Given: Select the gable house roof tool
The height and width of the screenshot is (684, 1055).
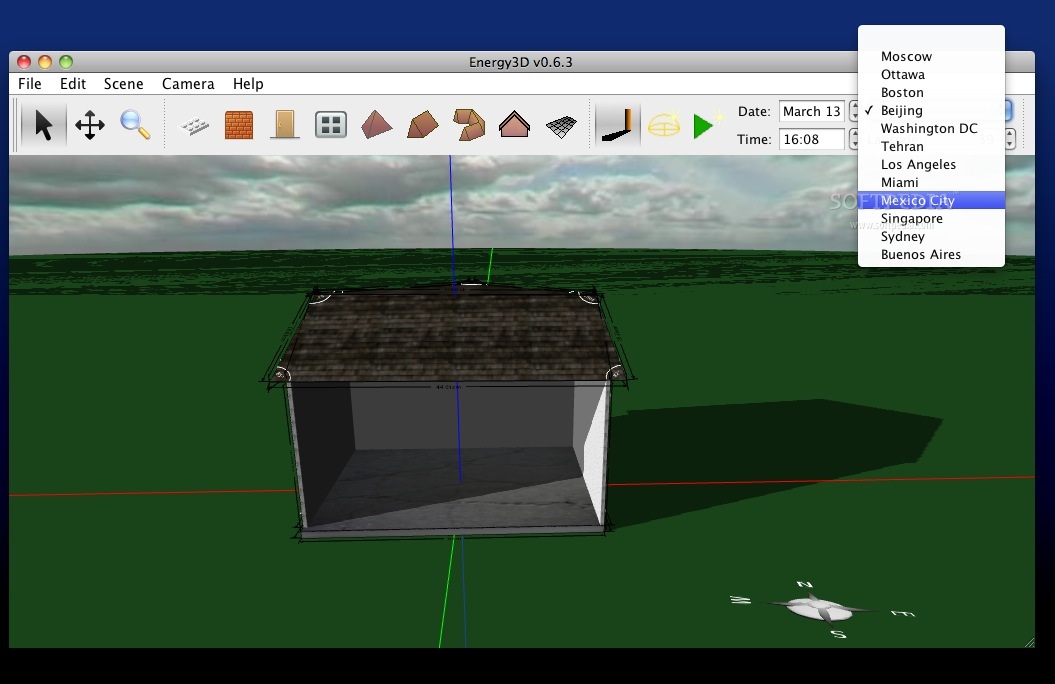Looking at the screenshot, I should point(514,125).
